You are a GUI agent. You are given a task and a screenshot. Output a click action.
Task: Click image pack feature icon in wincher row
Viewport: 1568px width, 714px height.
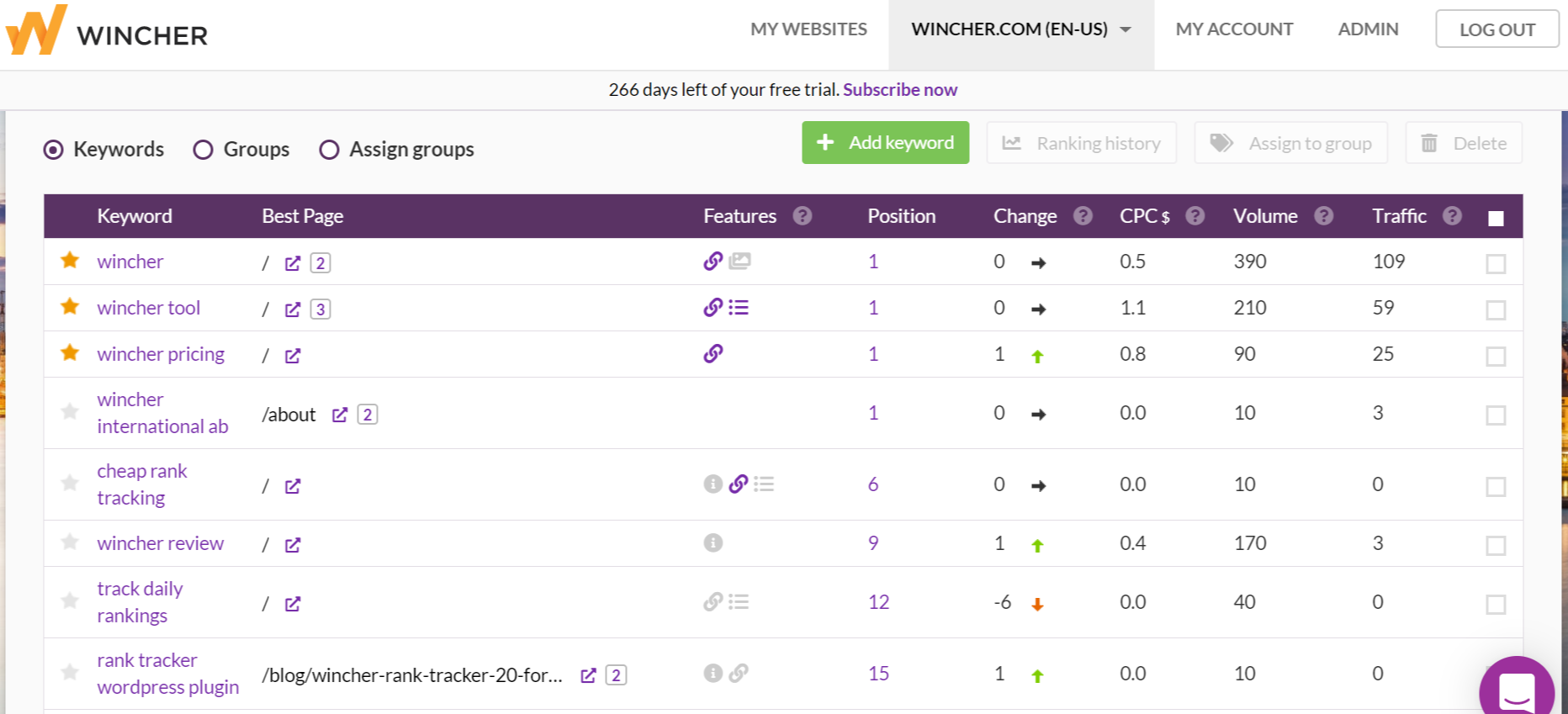740,261
